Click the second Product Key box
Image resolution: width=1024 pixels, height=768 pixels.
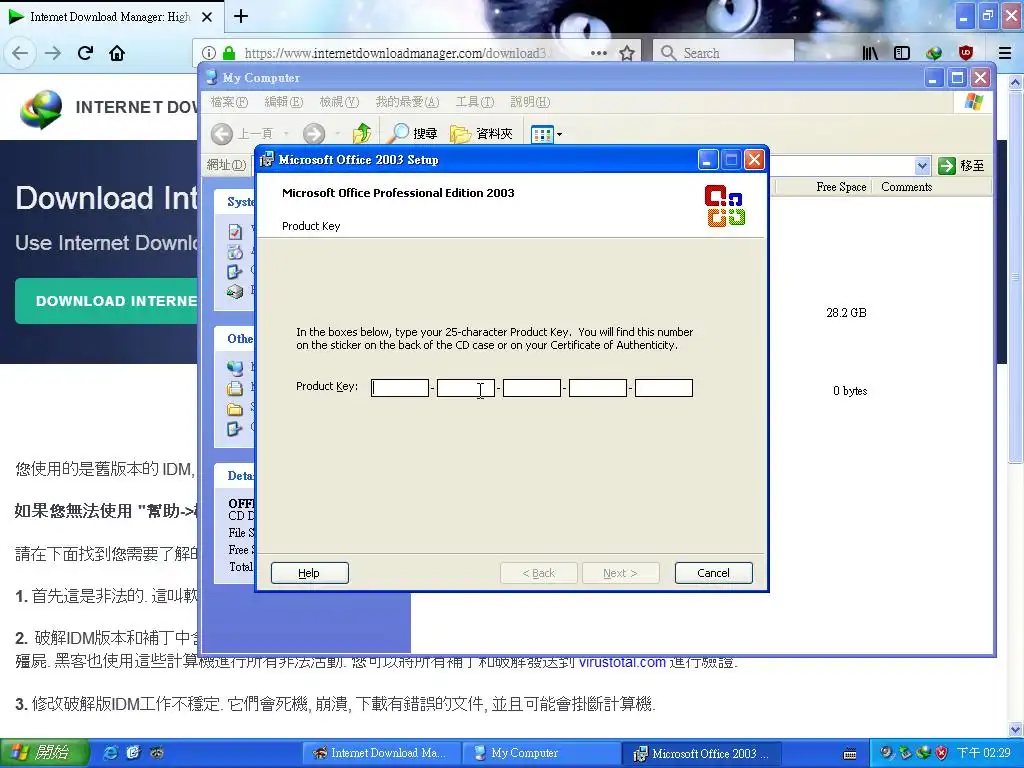click(x=466, y=388)
